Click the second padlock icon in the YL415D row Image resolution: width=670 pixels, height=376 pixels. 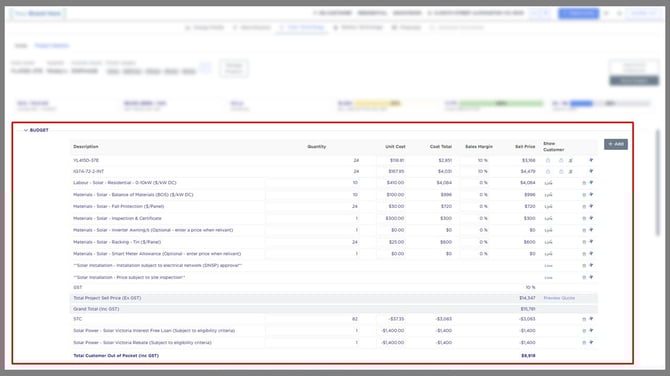coord(561,160)
